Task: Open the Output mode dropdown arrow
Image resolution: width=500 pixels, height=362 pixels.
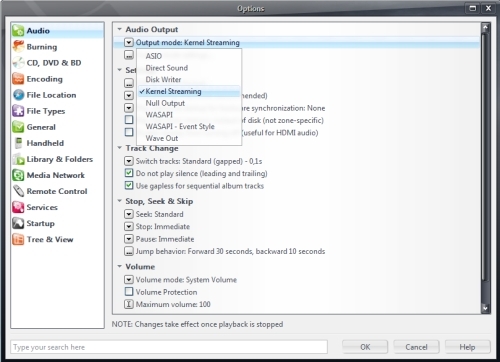Action: pos(129,42)
